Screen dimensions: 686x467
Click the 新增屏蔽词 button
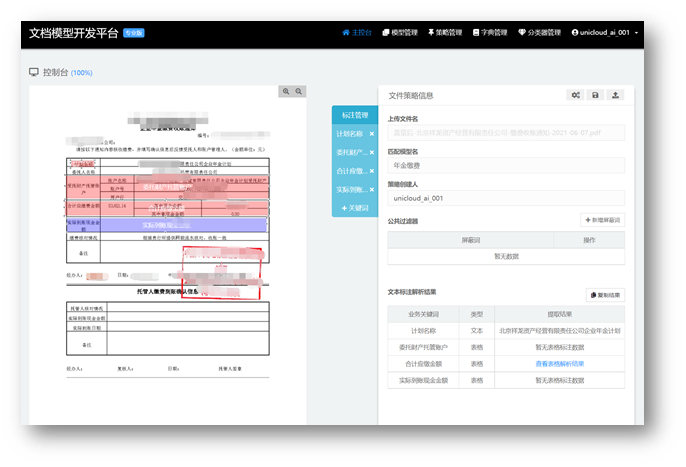click(x=603, y=219)
